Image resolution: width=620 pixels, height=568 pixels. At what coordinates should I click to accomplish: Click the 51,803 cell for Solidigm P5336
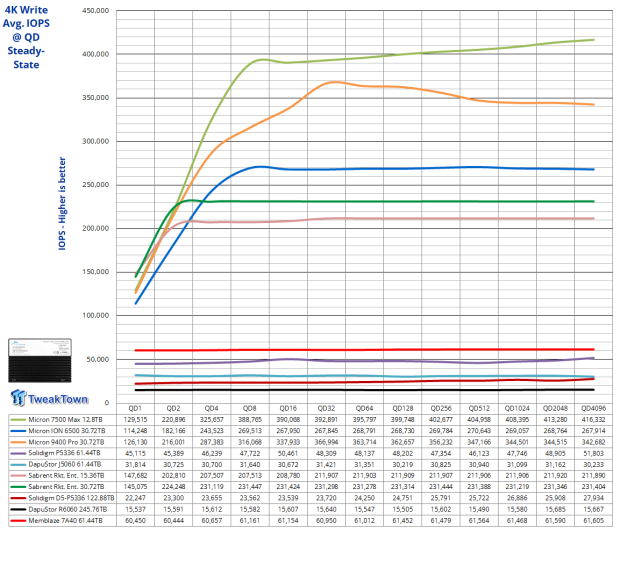pyautogui.click(x=594, y=453)
